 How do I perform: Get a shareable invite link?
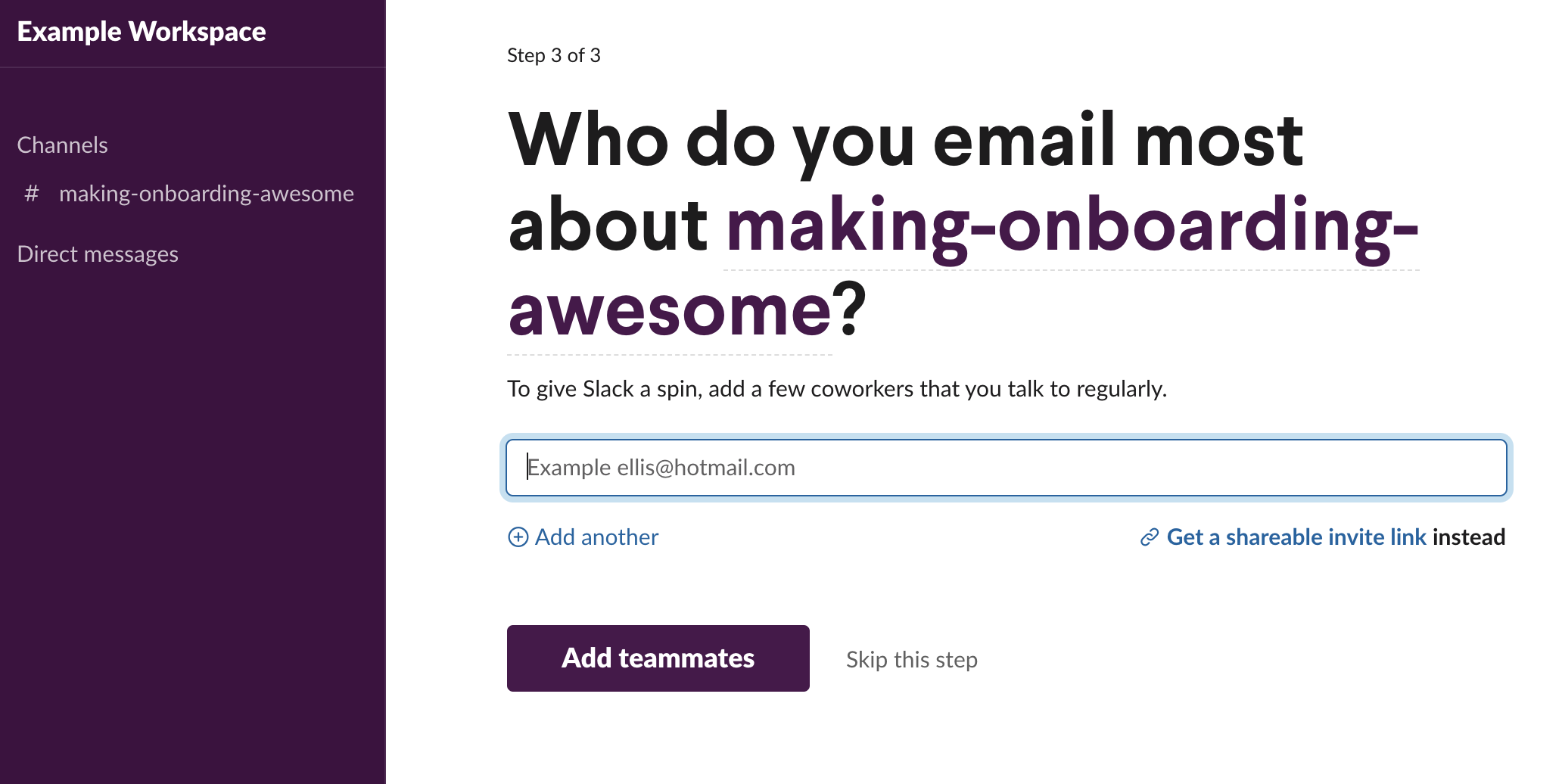pos(1296,537)
